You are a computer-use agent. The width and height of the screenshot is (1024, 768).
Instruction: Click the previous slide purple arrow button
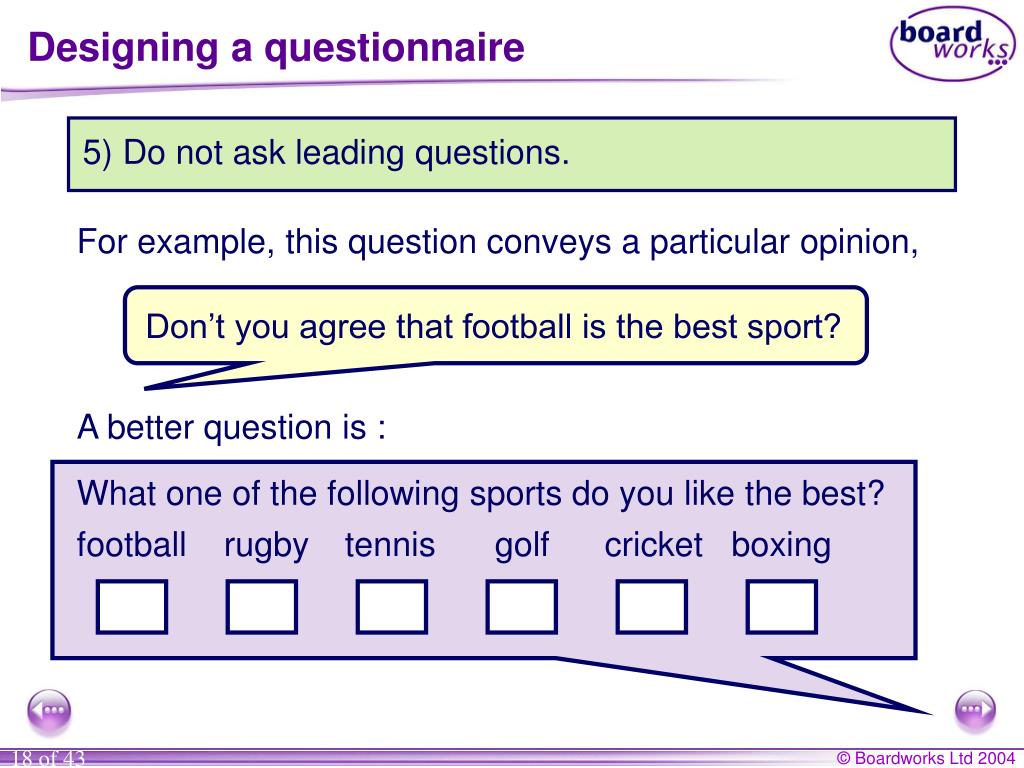(49, 711)
